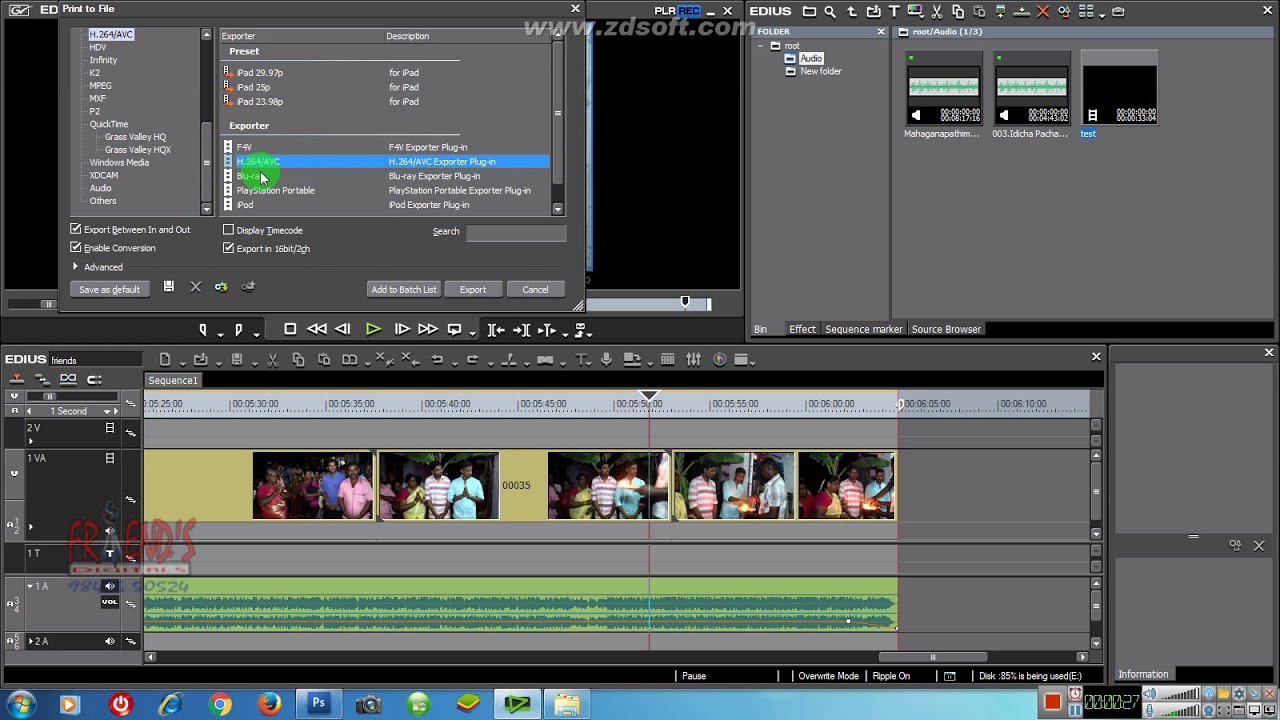This screenshot has height=720, width=1280.
Task: Select the Bin tab
Action: point(760,329)
